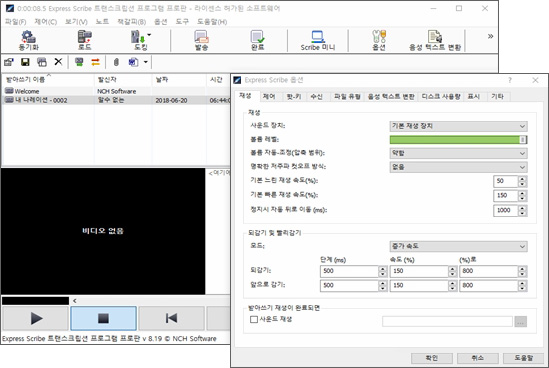Click the 도움말 button at the bottom of the options dialog
The height and width of the screenshot is (368, 549).
click(524, 358)
